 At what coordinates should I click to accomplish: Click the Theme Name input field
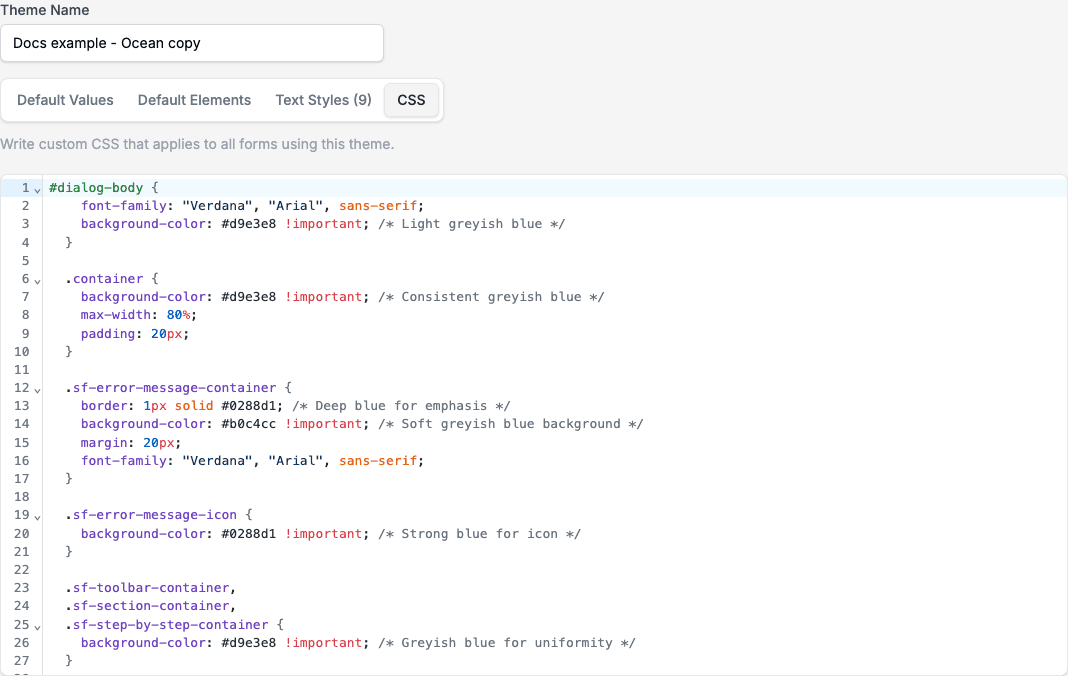(x=191, y=43)
